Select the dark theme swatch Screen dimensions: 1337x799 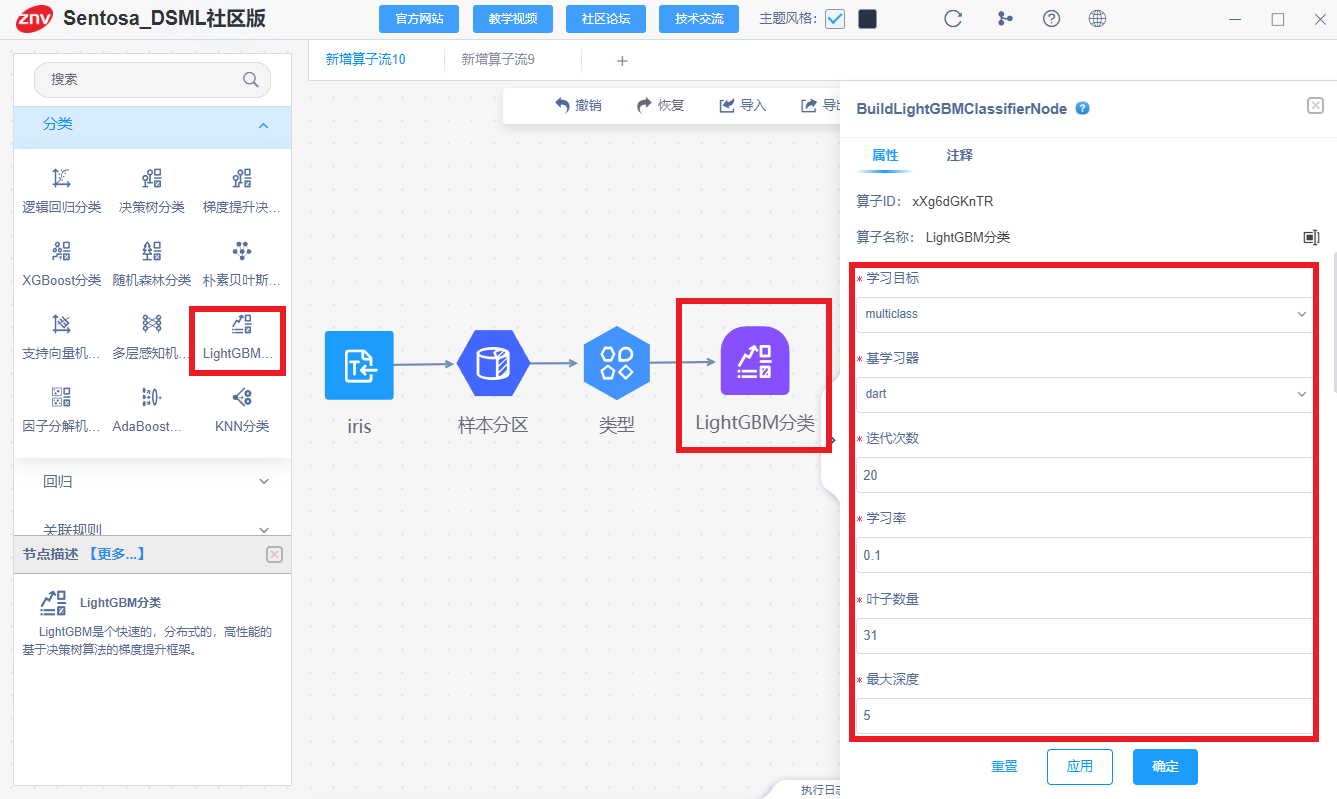coord(868,19)
